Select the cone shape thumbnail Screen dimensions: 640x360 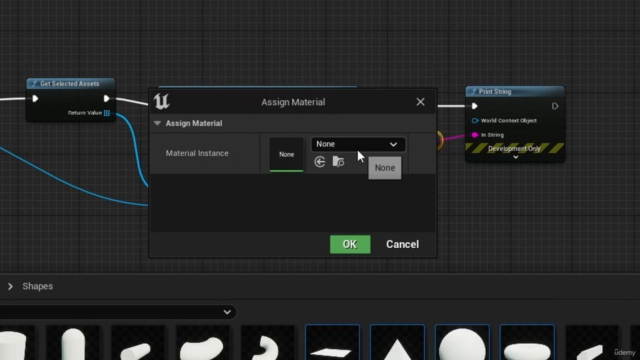(x=397, y=342)
